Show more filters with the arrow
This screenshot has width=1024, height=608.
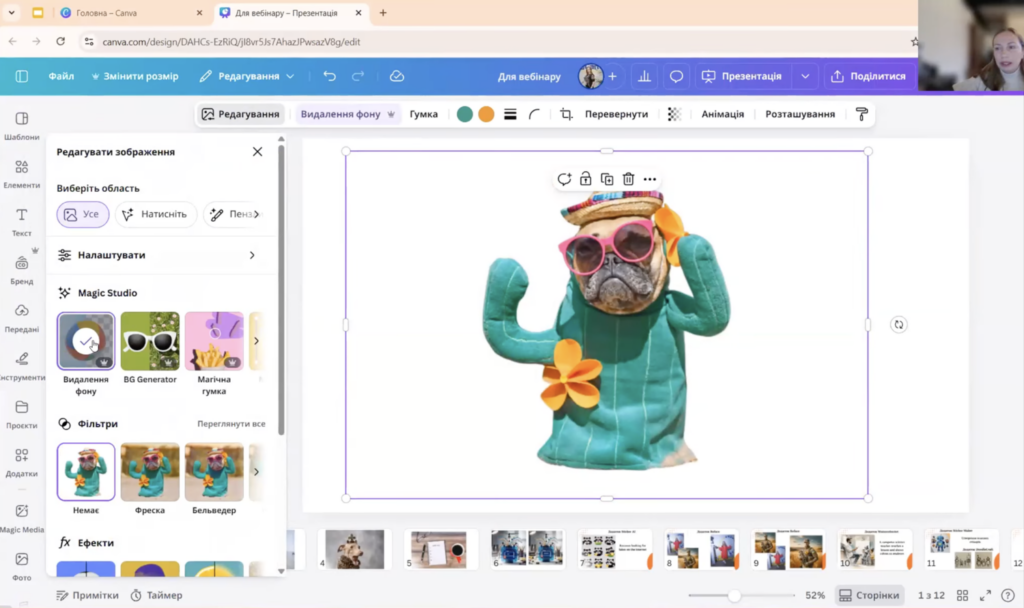click(256, 472)
